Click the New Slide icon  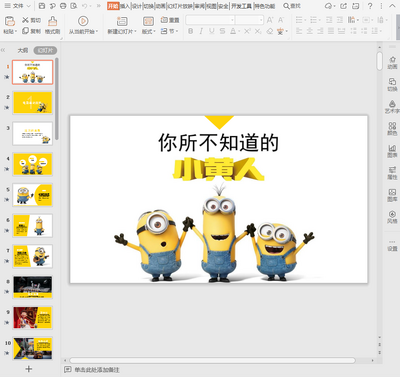pyautogui.click(x=122, y=21)
